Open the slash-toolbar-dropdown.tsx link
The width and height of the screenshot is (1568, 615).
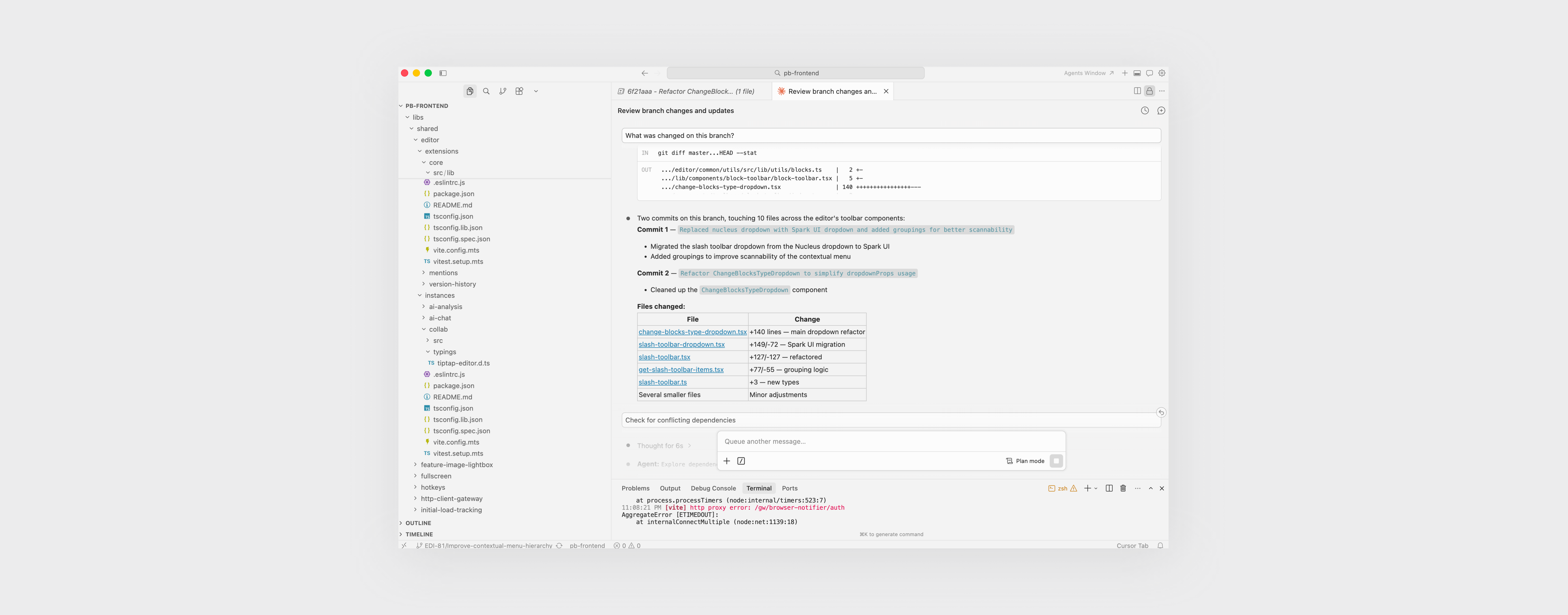681,344
